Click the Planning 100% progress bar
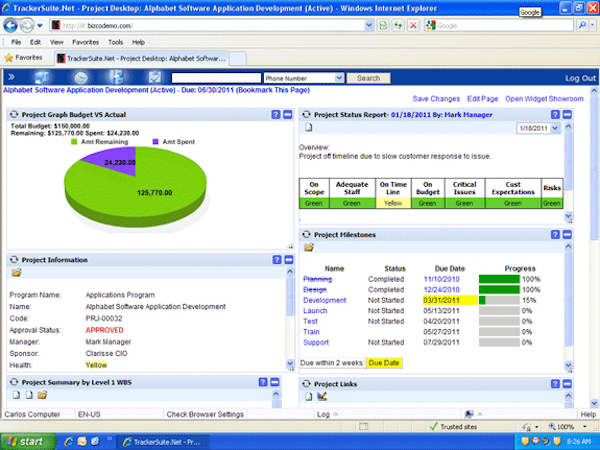Image resolution: width=600 pixels, height=450 pixels. (x=499, y=279)
